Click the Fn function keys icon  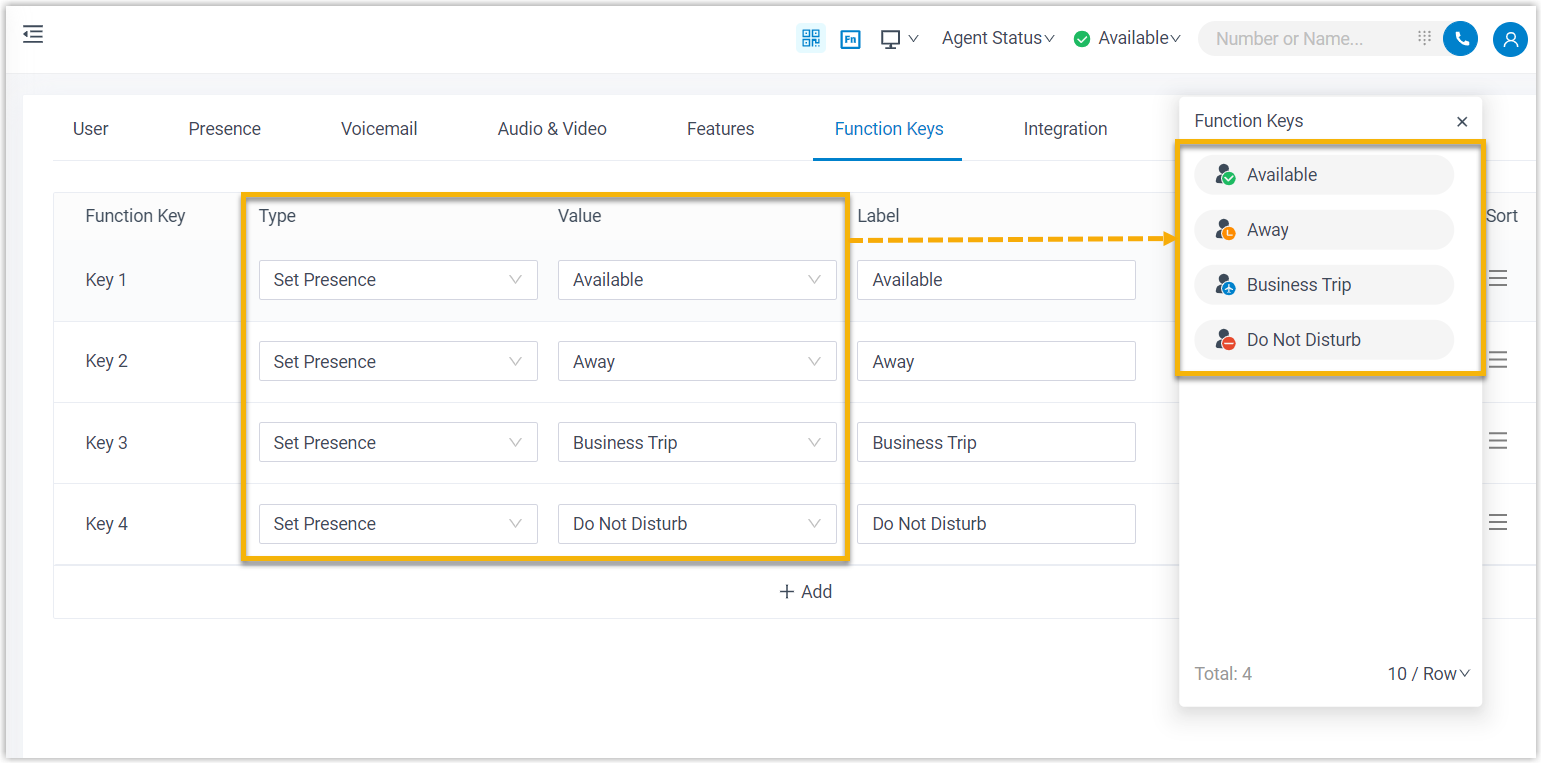point(850,39)
